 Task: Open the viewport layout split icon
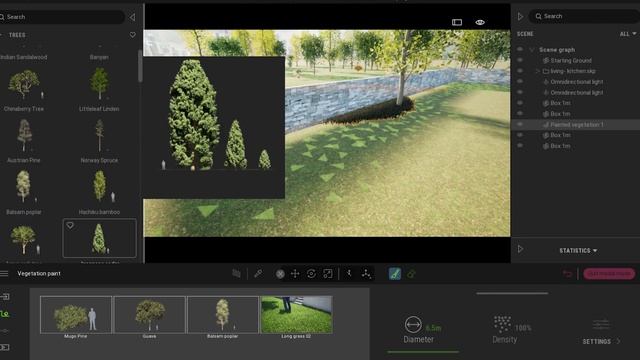pyautogui.click(x=457, y=22)
